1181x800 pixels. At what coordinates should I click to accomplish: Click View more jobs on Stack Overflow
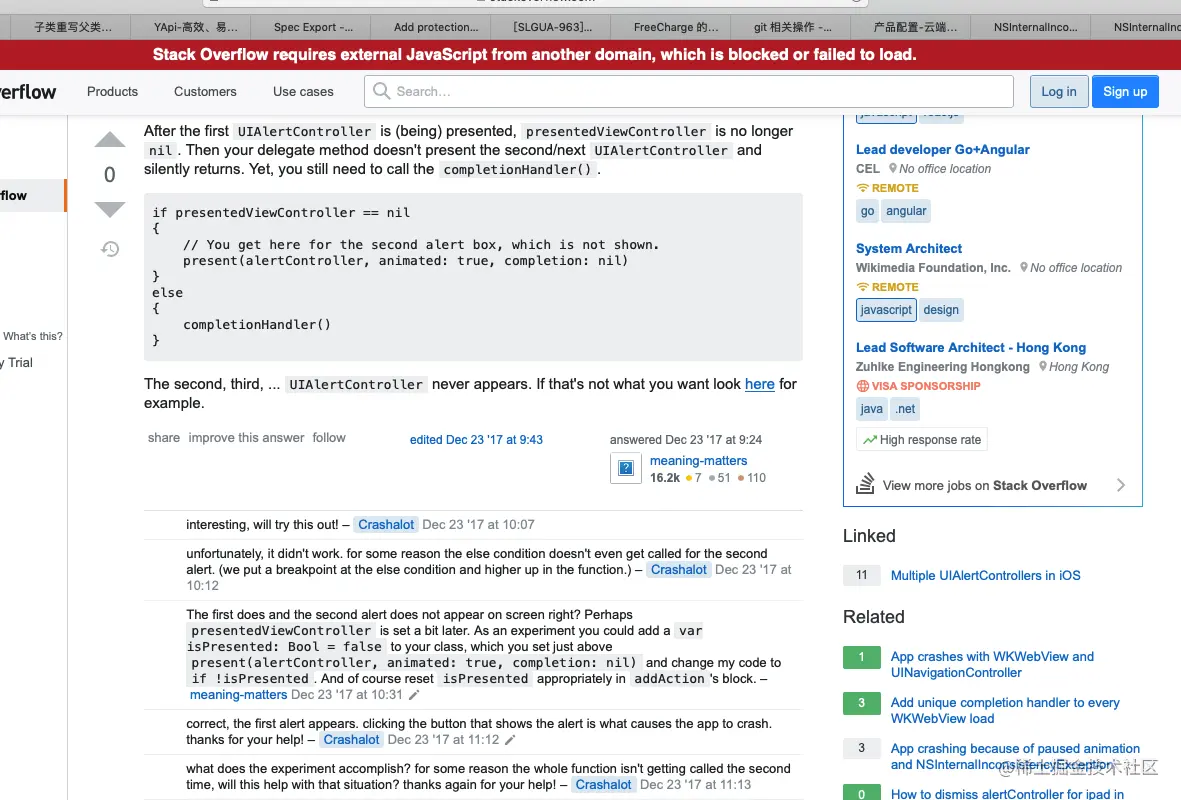click(x=984, y=486)
